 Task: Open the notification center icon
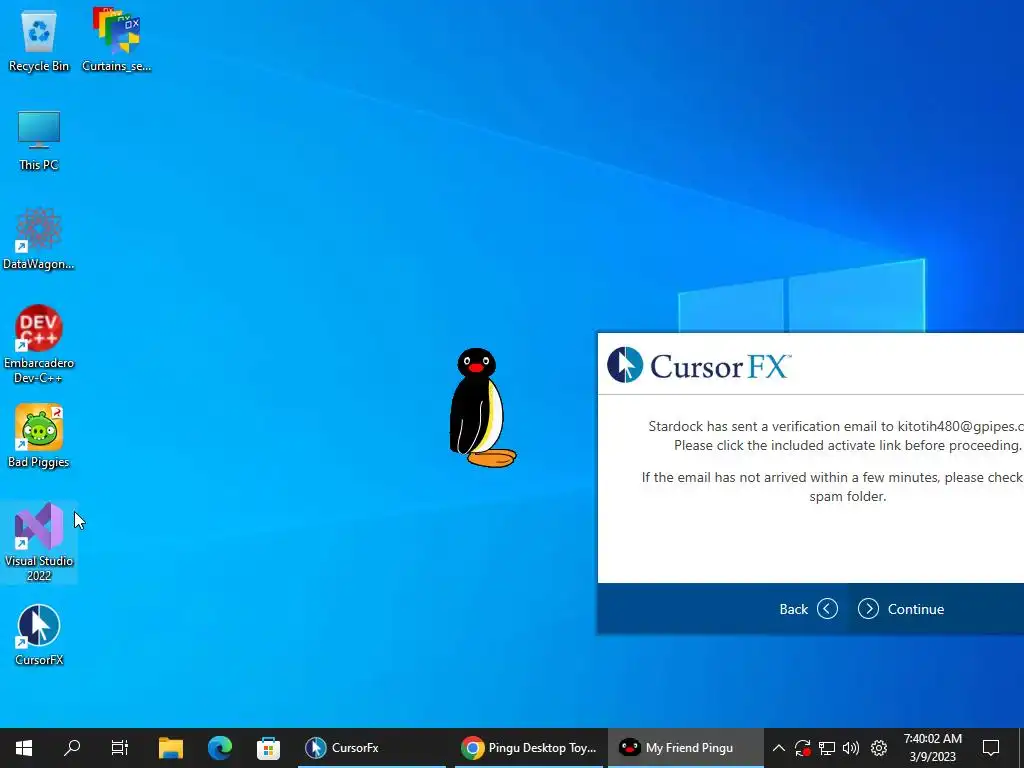[x=991, y=748]
